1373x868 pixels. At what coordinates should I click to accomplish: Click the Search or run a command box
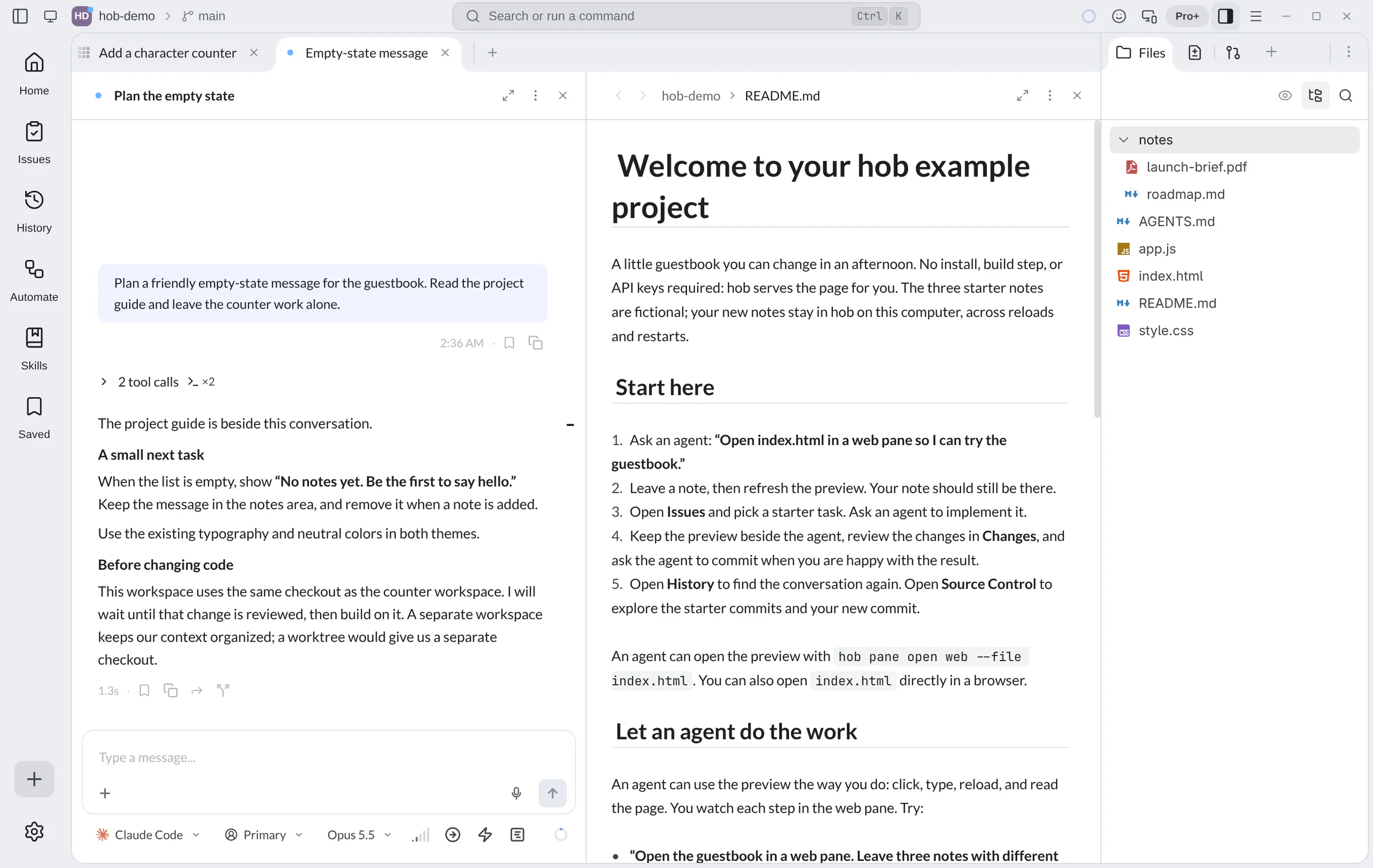click(686, 16)
